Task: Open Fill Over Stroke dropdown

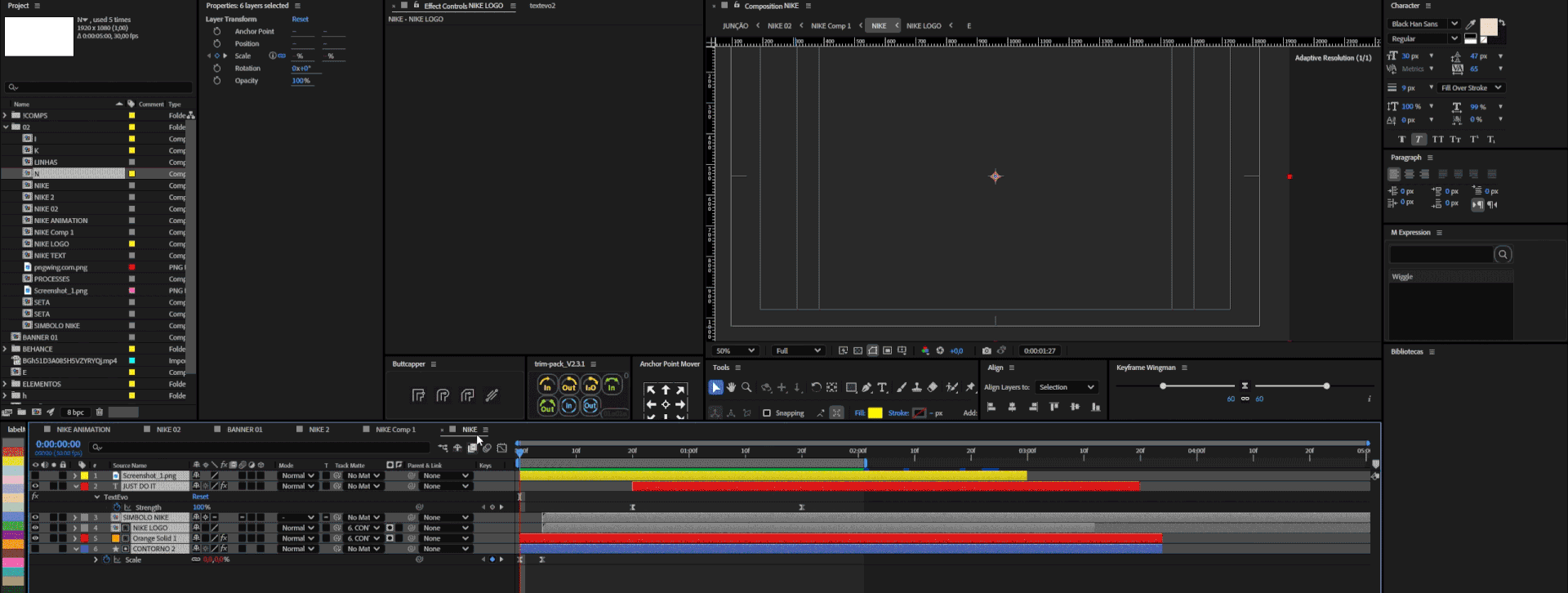Action: click(x=1471, y=87)
